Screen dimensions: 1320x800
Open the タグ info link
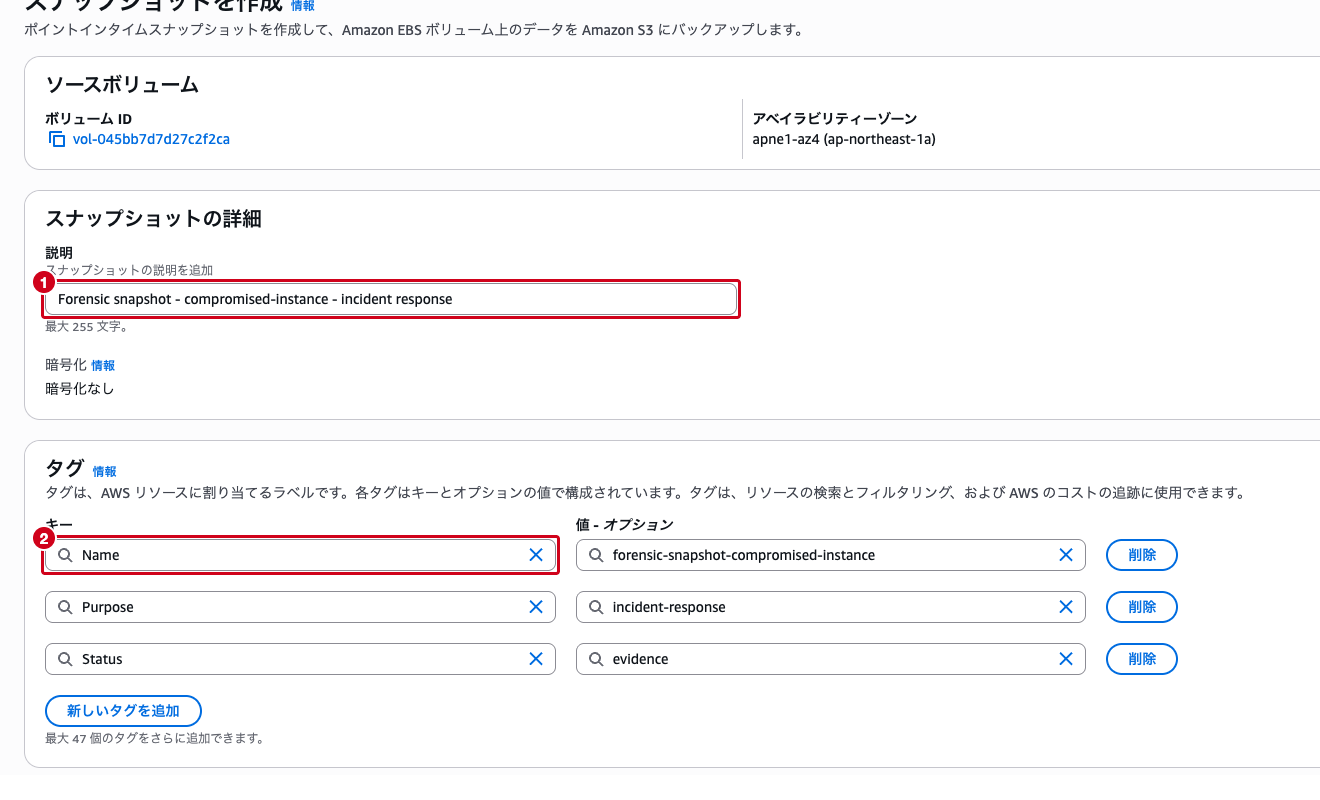pos(104,471)
